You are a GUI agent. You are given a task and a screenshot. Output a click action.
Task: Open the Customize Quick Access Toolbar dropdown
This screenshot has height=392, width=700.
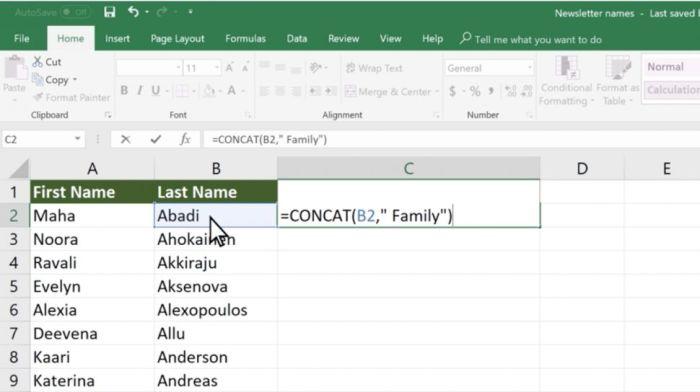[190, 12]
